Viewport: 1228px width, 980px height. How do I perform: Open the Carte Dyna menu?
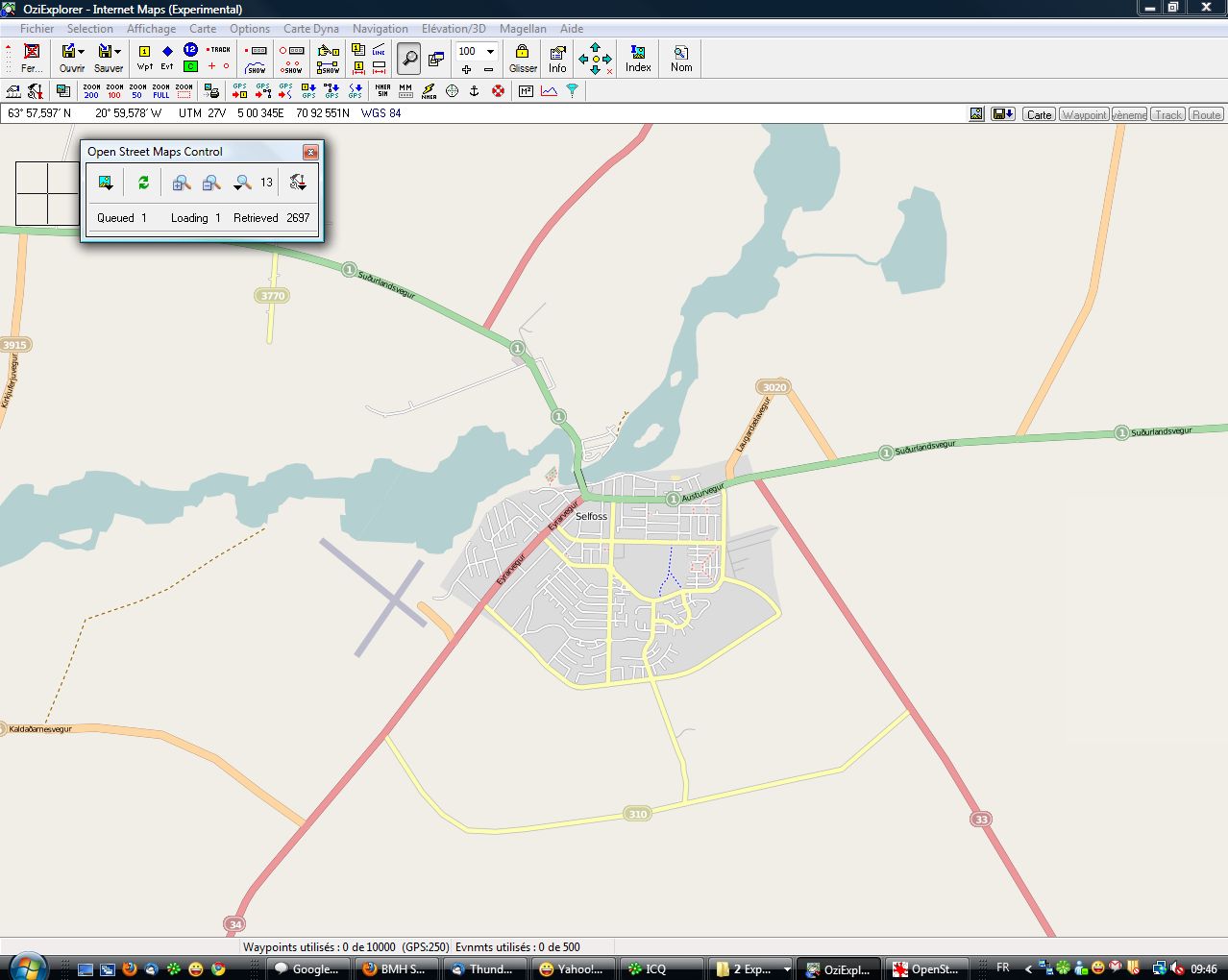310,29
